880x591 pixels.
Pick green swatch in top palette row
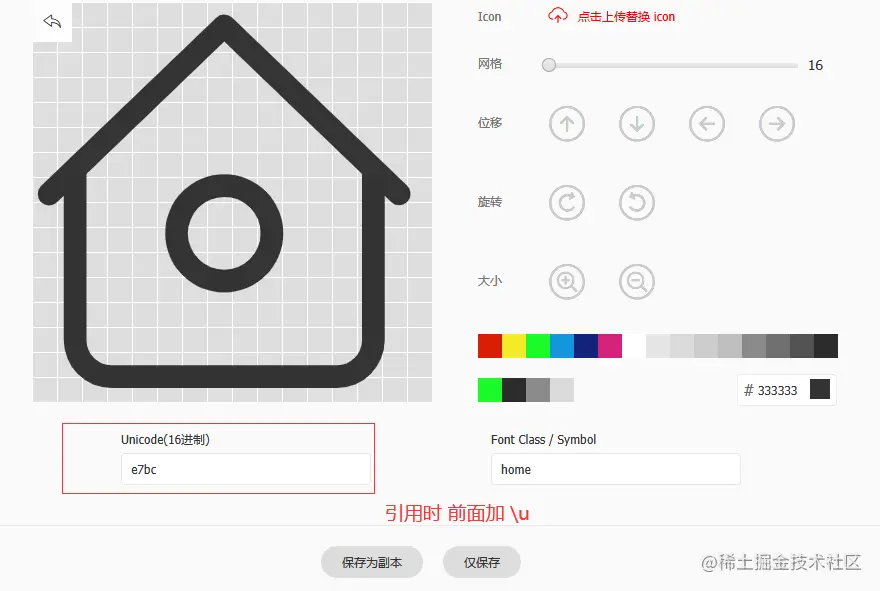click(x=538, y=346)
